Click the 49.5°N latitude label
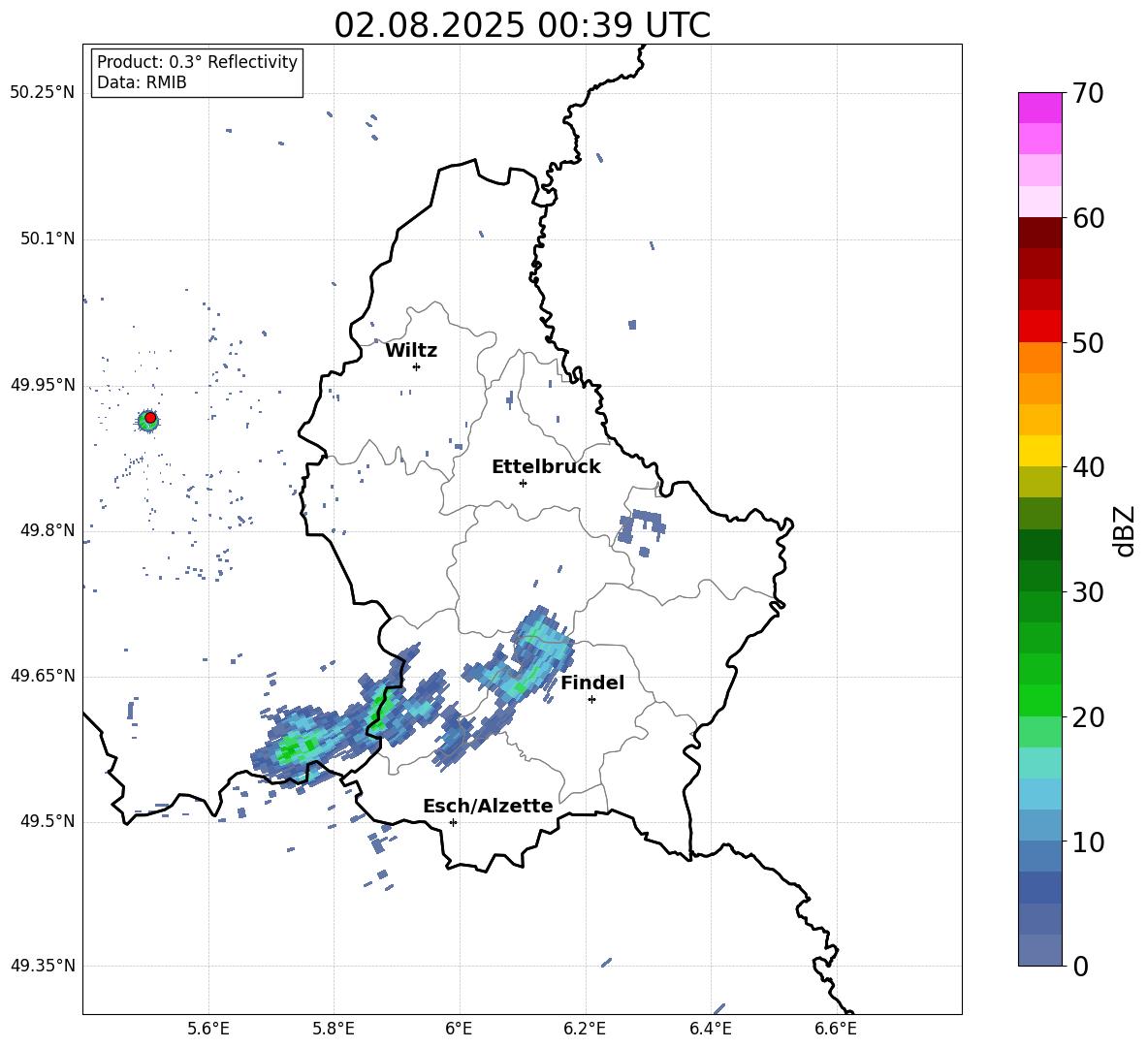Screen dimensions: 1148x1048 [x=48, y=821]
